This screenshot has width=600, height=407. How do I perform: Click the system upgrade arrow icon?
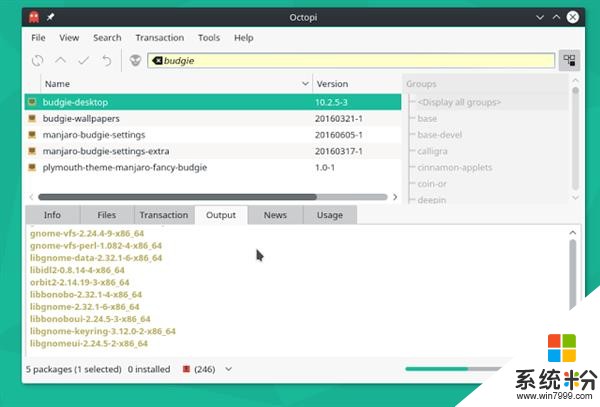pyautogui.click(x=60, y=60)
